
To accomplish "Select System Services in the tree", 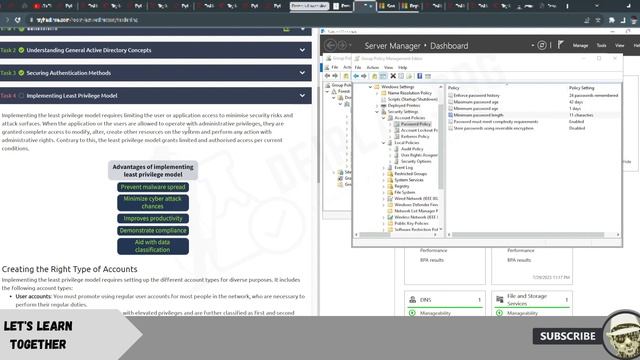I will [409, 180].
